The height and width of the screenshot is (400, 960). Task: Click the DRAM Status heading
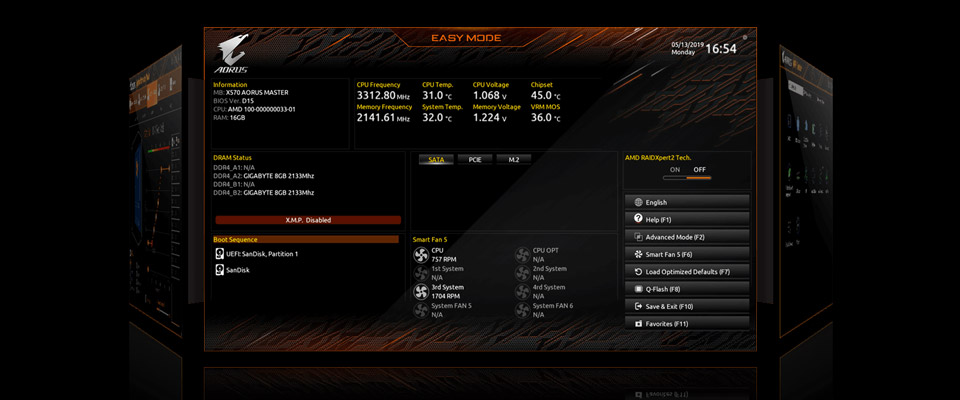[x=232, y=157]
